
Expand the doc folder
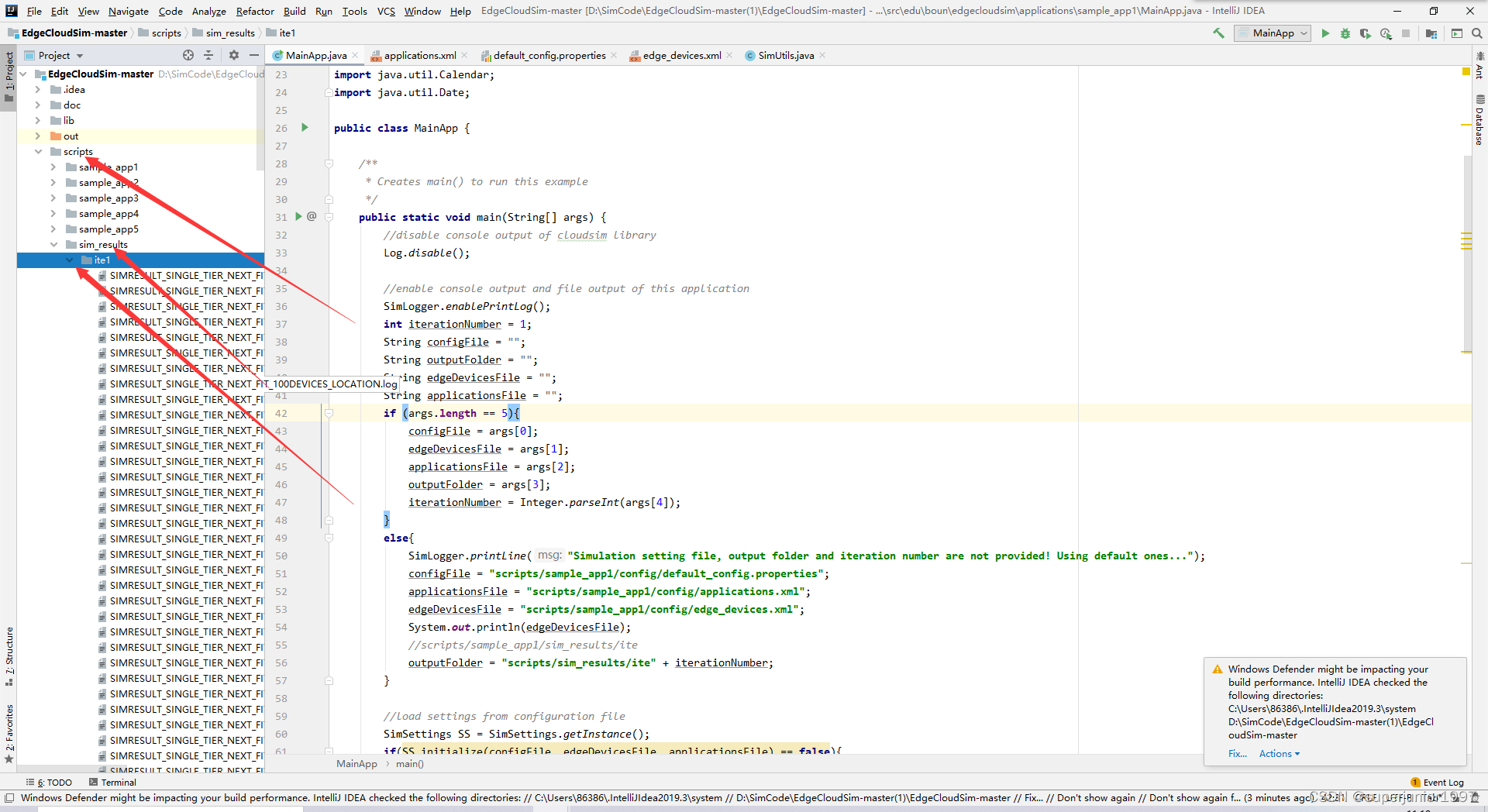point(37,105)
